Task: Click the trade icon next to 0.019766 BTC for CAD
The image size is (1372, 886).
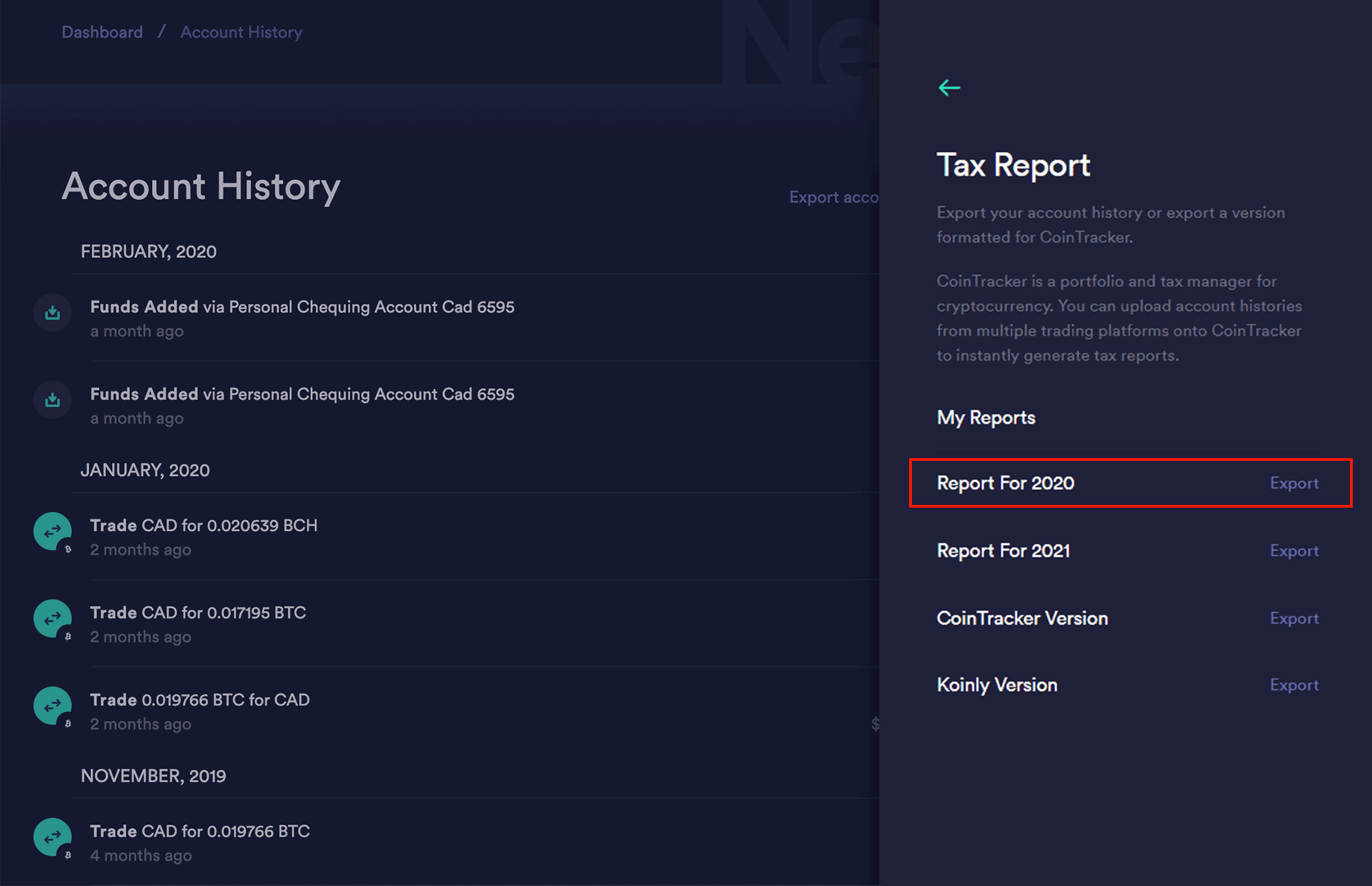Action: 52,706
